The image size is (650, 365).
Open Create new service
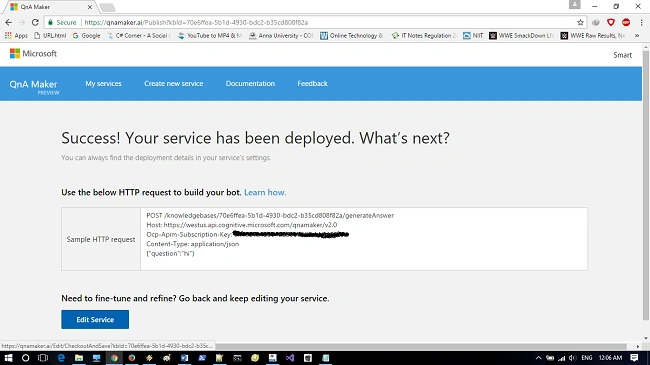coord(174,83)
